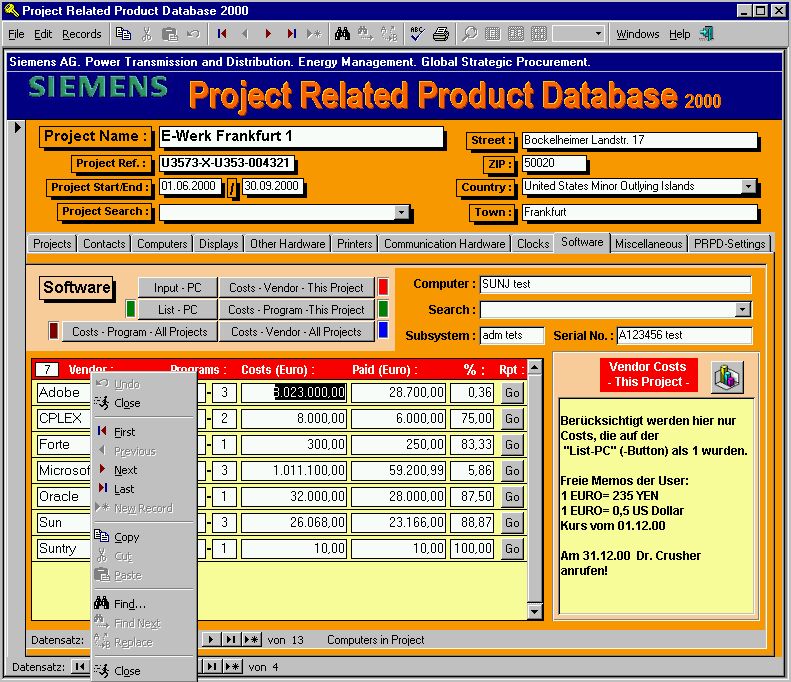
Task: Switch to the Computers tab
Action: pos(162,244)
